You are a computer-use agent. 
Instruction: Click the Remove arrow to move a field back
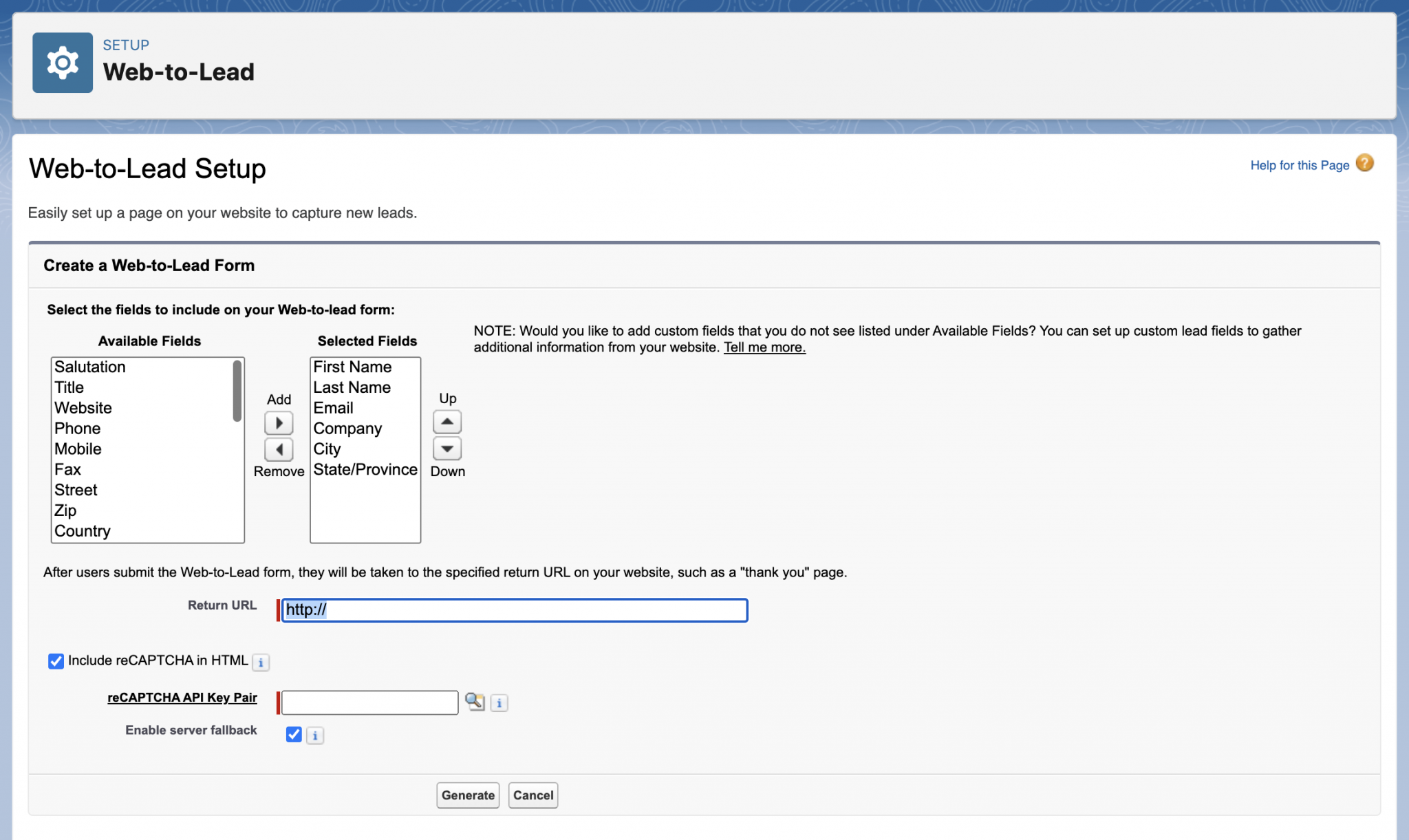pos(279,449)
